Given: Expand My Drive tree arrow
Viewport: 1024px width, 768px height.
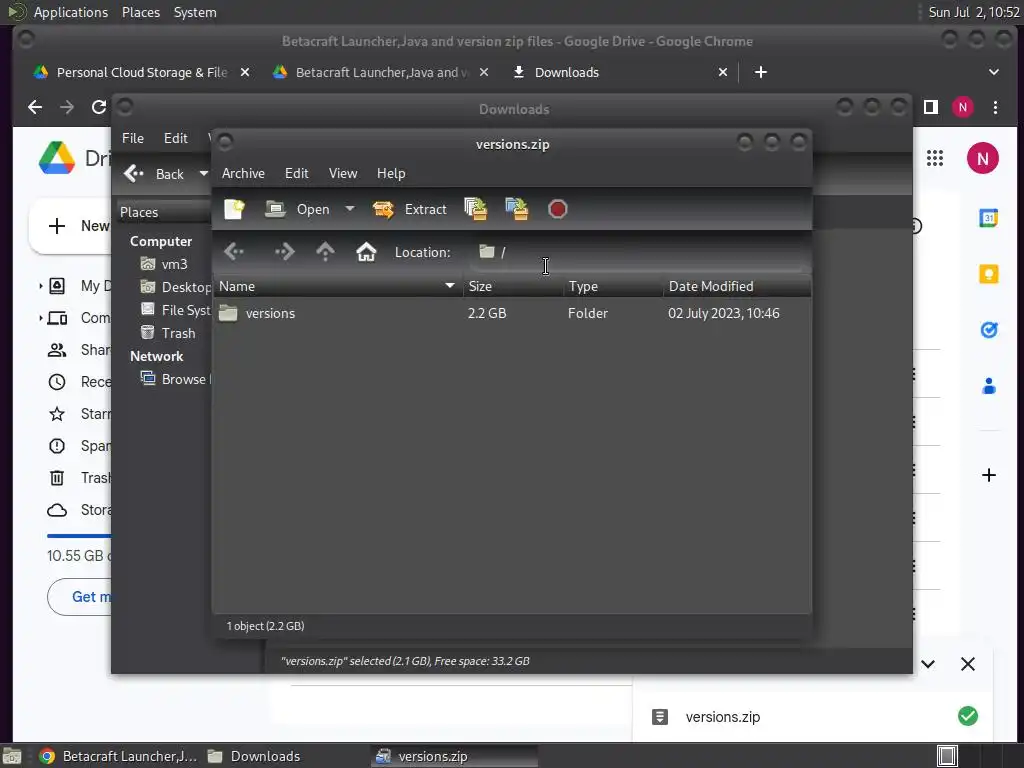Looking at the screenshot, I should click(40, 285).
